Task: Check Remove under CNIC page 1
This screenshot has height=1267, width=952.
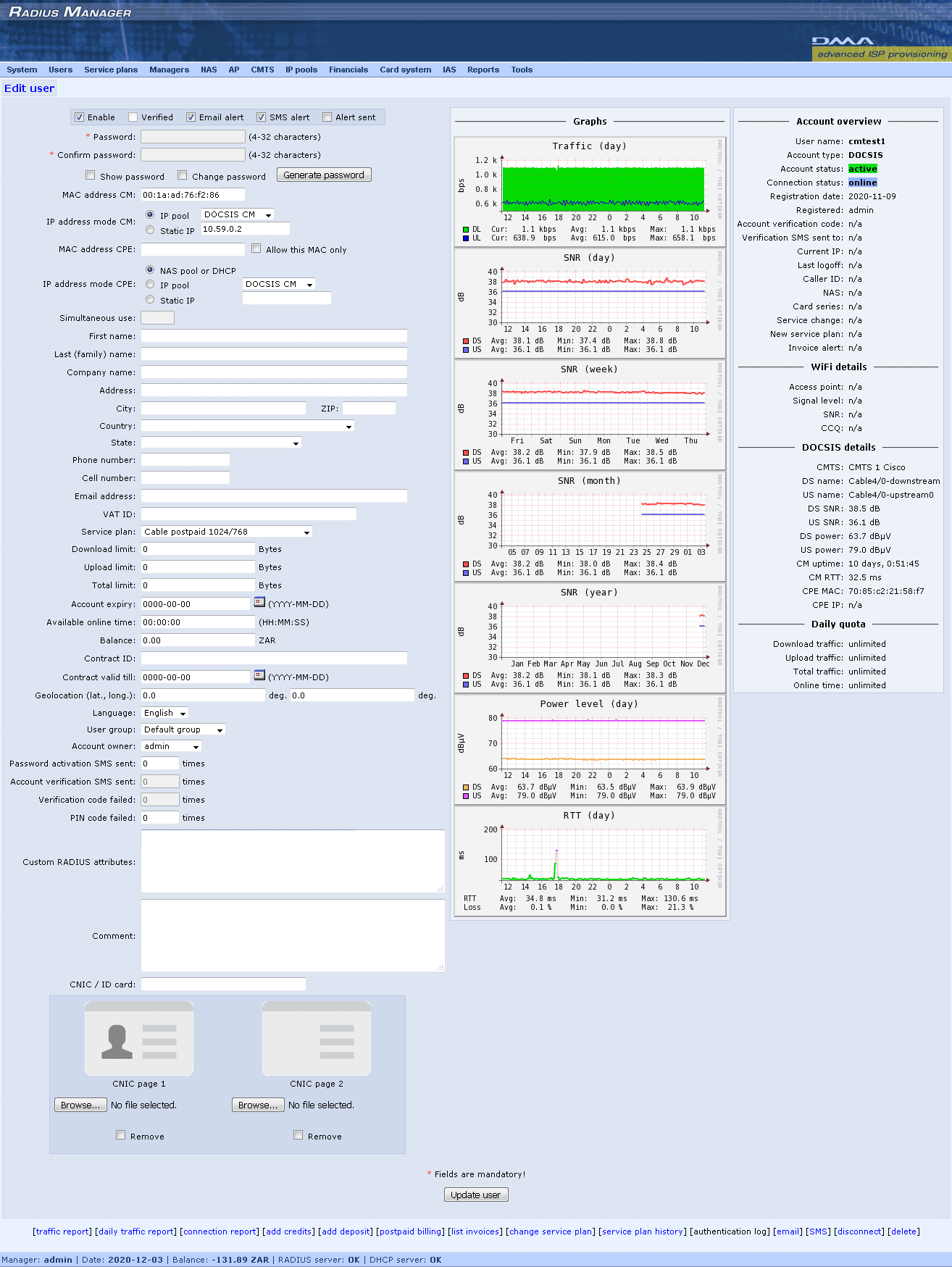Action: [x=121, y=1135]
